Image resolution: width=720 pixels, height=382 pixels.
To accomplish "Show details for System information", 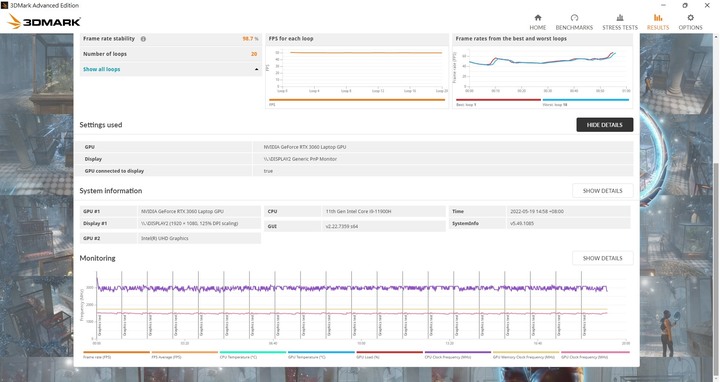I will 602,191.
